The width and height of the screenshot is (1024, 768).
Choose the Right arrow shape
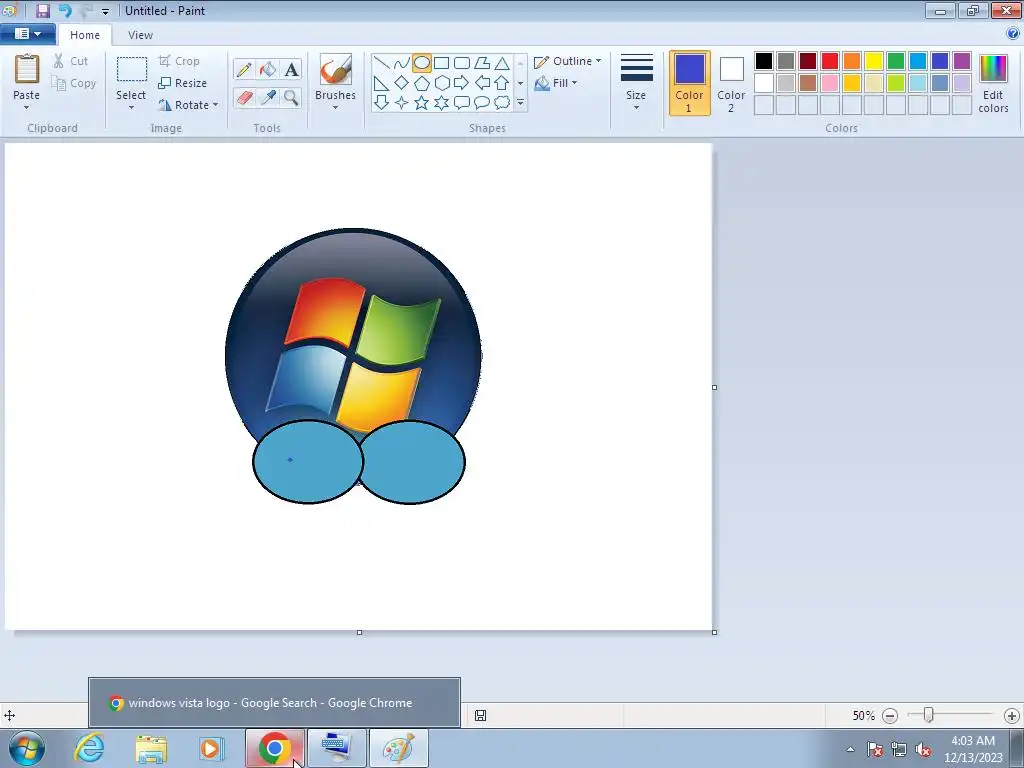coord(462,83)
